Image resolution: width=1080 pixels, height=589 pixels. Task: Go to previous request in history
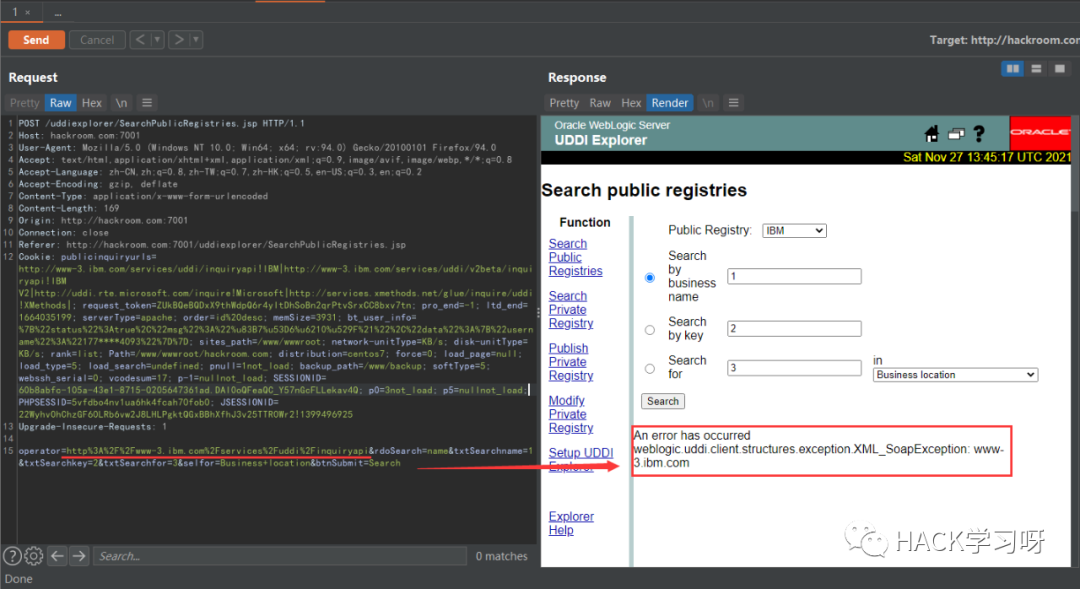coord(141,40)
